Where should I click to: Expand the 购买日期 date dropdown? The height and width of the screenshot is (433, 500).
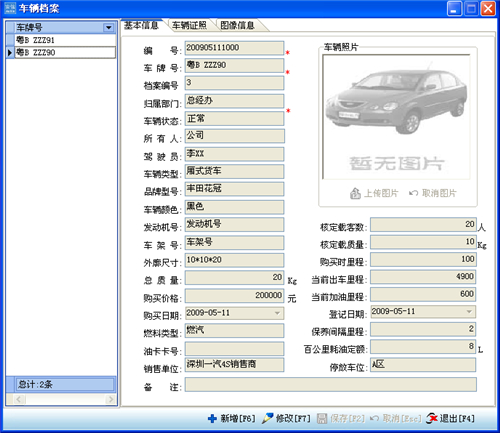(x=277, y=313)
